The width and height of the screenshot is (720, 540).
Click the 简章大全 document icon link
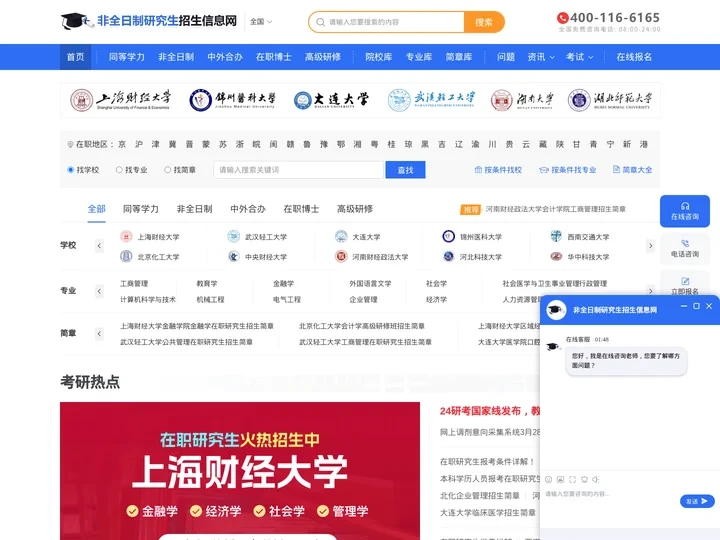tap(632, 170)
